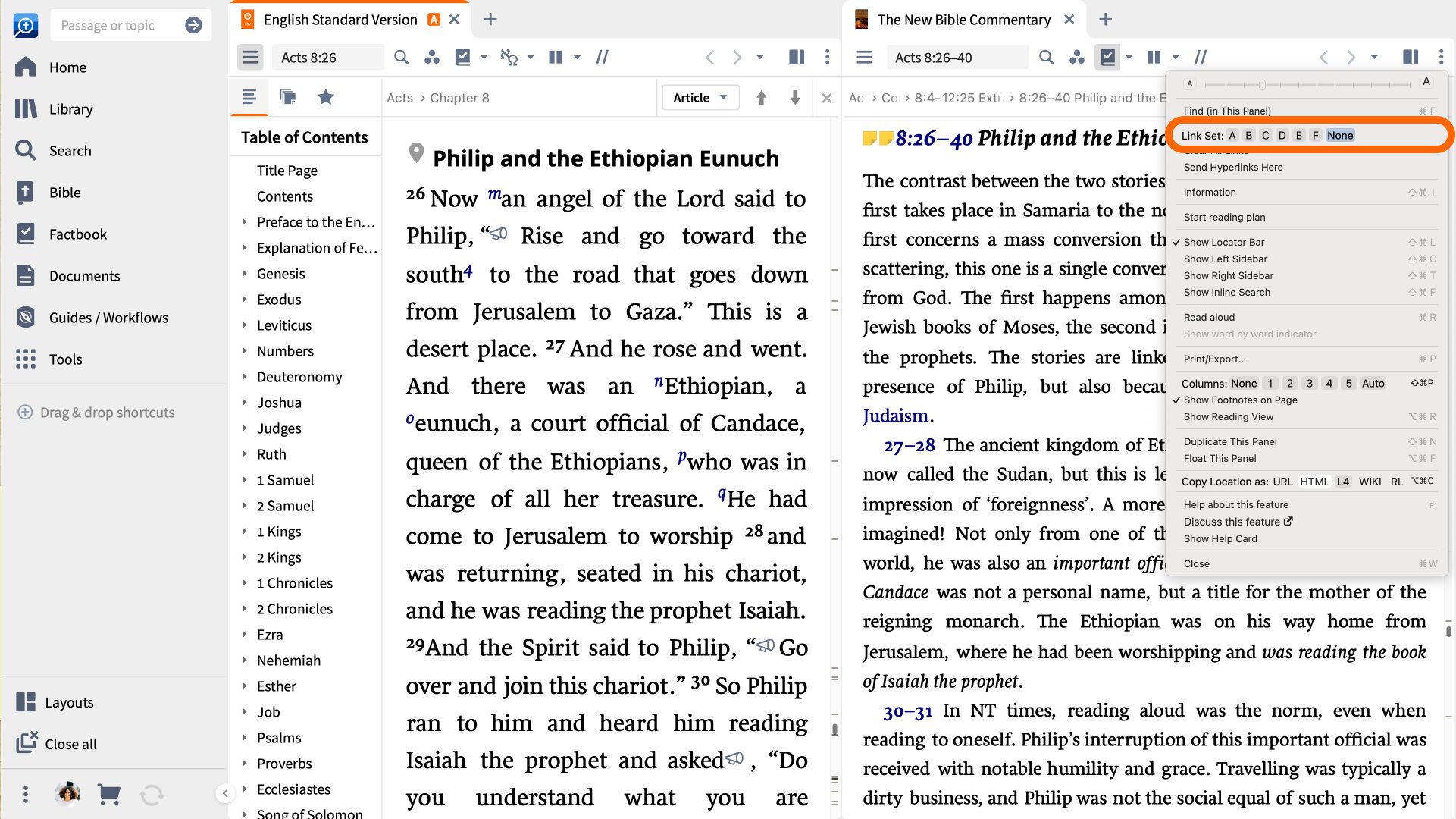Click the search icon in ESV panel

(402, 57)
